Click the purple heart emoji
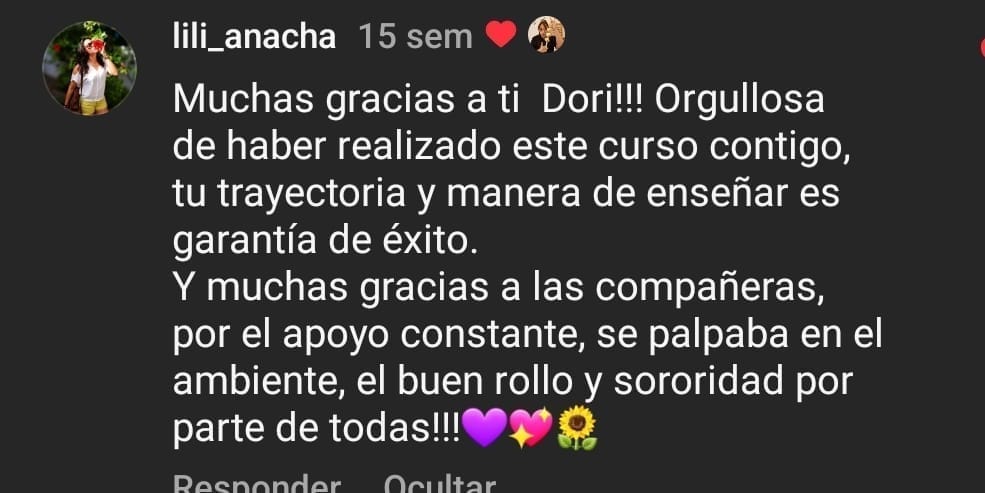Viewport: 985px width, 493px height. [484, 428]
